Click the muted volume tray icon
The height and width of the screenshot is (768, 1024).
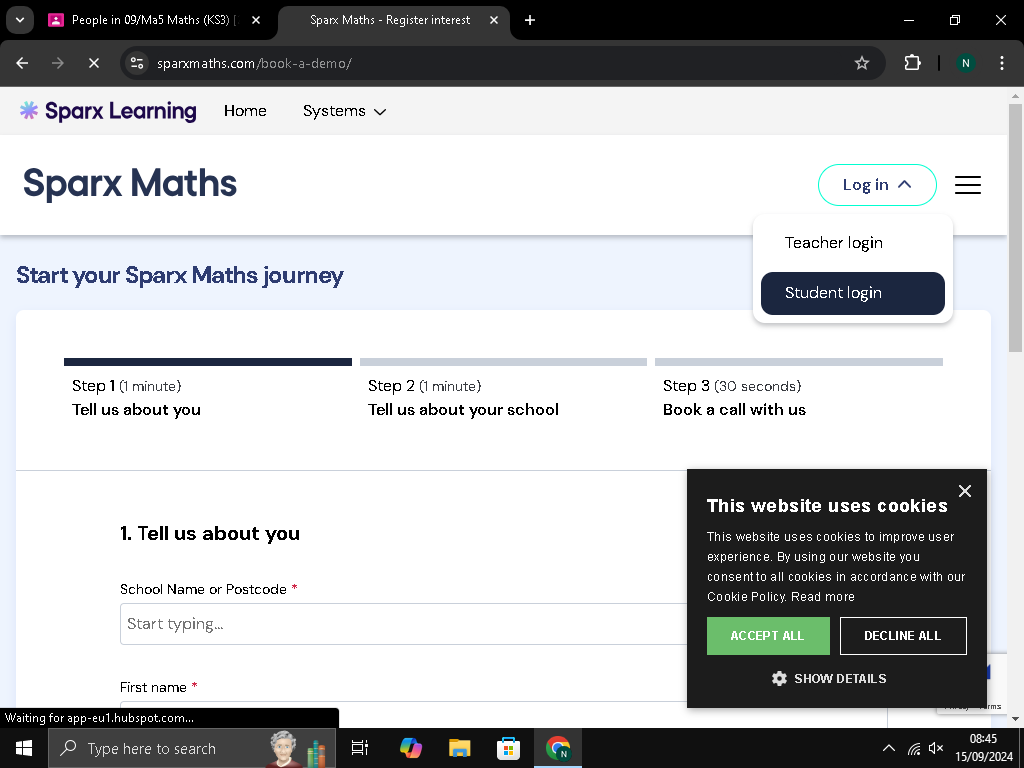coord(936,748)
